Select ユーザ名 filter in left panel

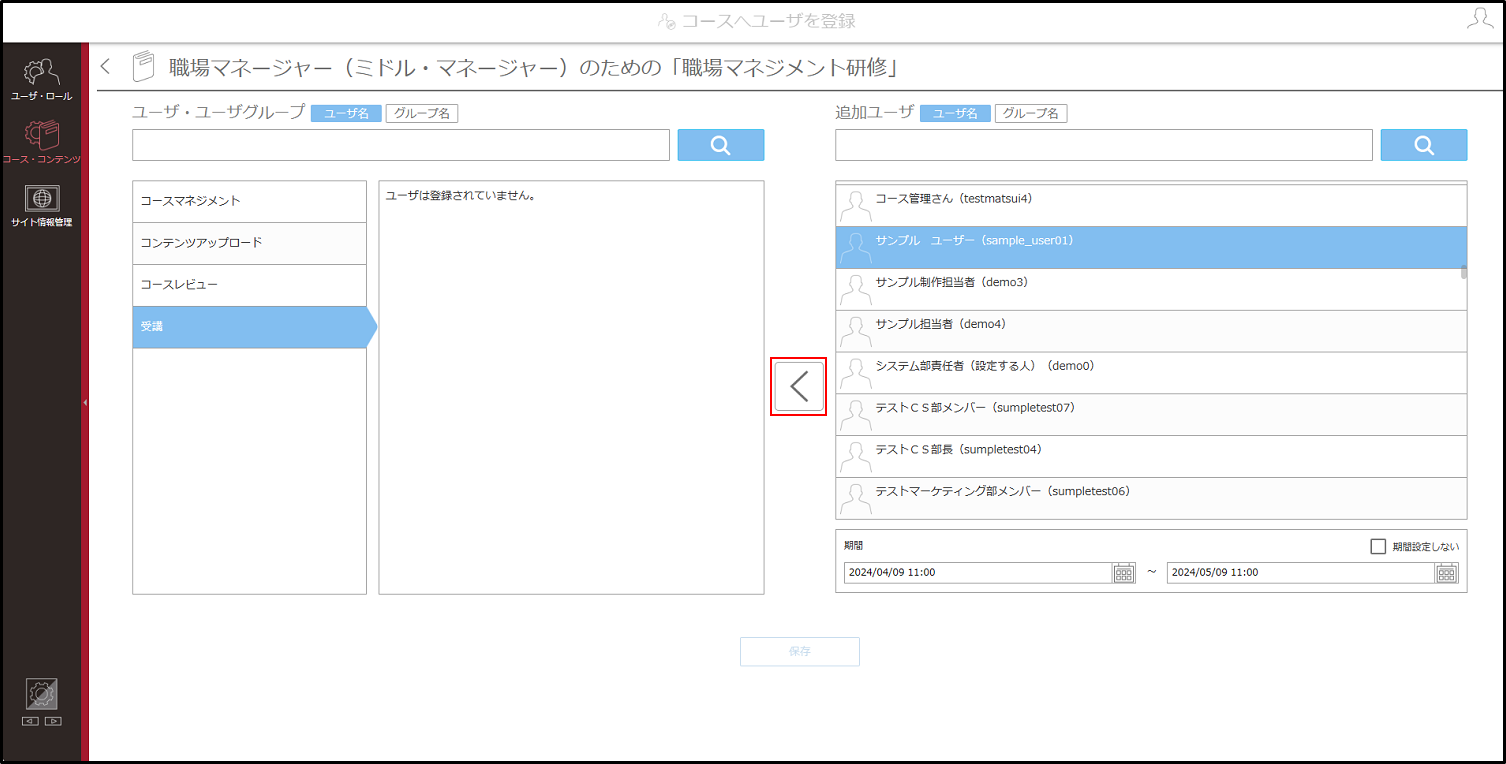[x=346, y=114]
